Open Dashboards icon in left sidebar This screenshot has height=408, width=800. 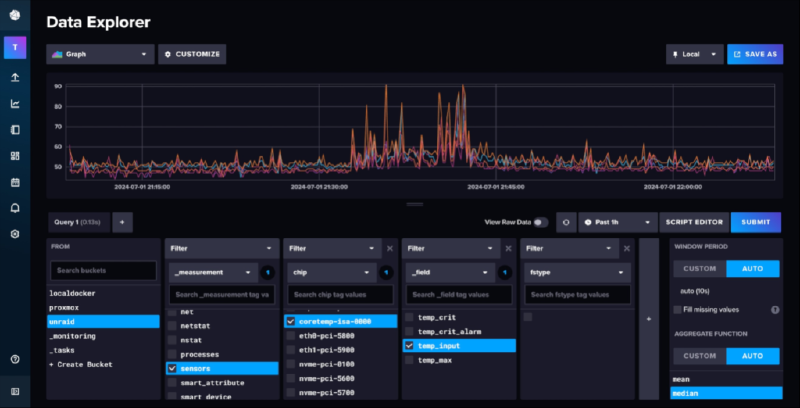click(x=15, y=156)
